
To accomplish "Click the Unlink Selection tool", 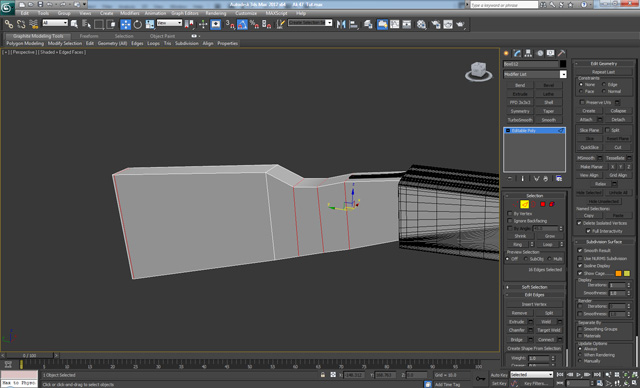I will pos(21,24).
